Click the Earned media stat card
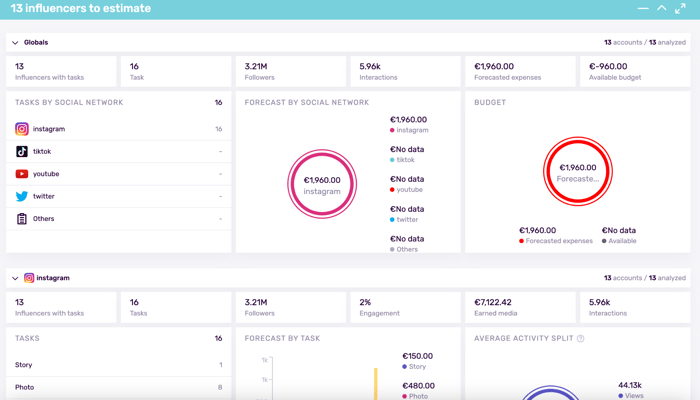Screen dimensions: 700x400 click(x=518, y=306)
